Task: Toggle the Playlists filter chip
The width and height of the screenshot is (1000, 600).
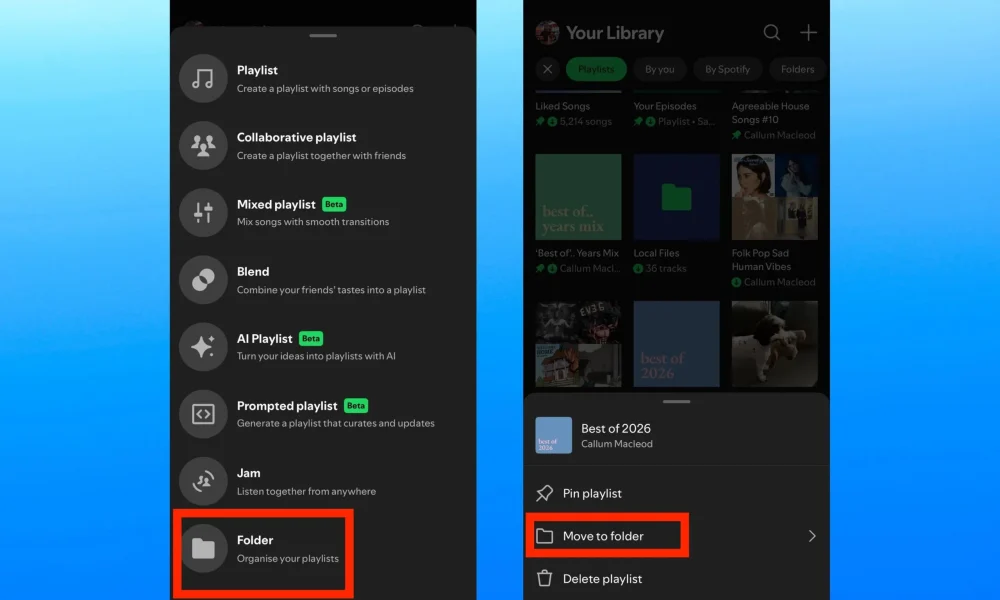Action: pyautogui.click(x=596, y=69)
